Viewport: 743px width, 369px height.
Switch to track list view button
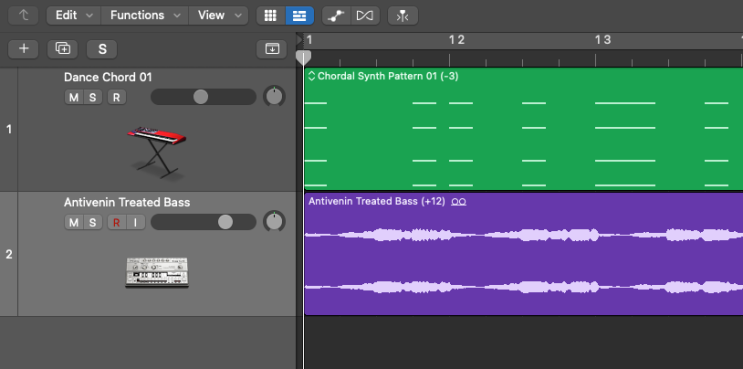tap(299, 16)
